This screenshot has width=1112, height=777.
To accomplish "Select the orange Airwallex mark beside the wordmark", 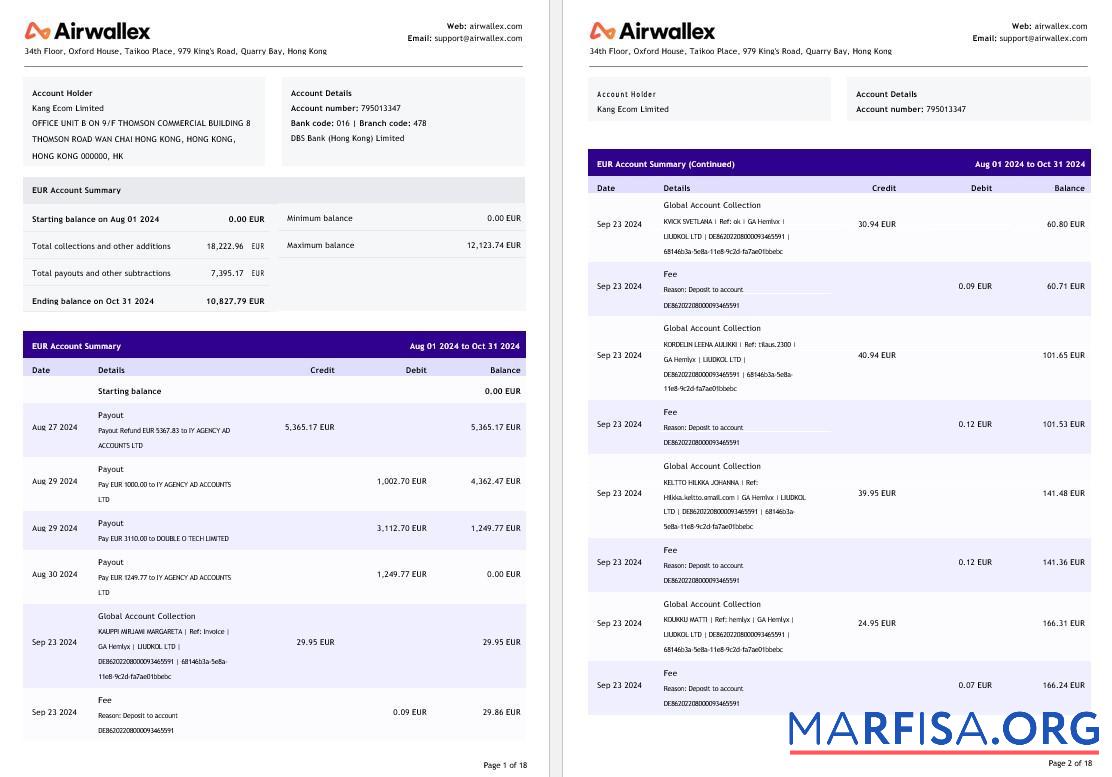I will click(40, 30).
